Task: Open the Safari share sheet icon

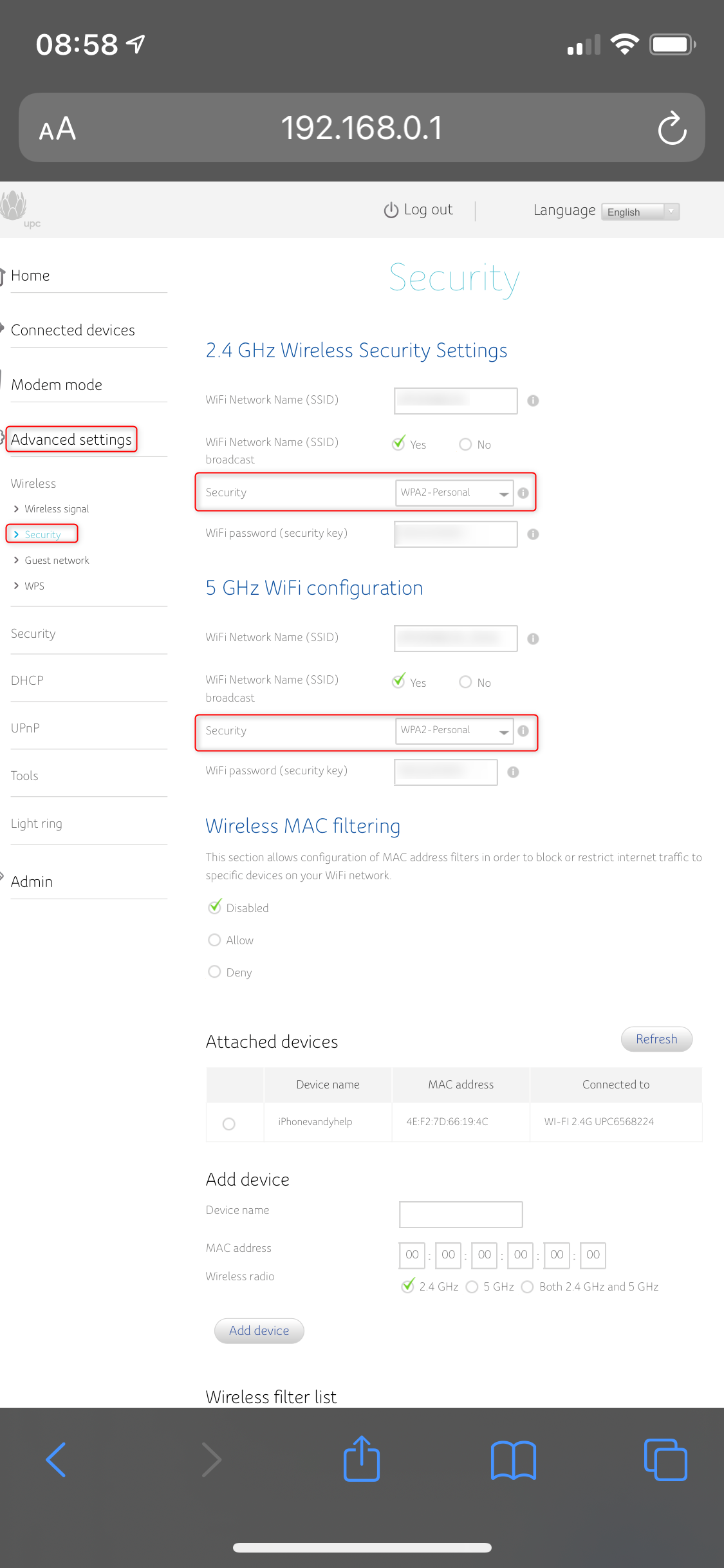Action: 362,1459
